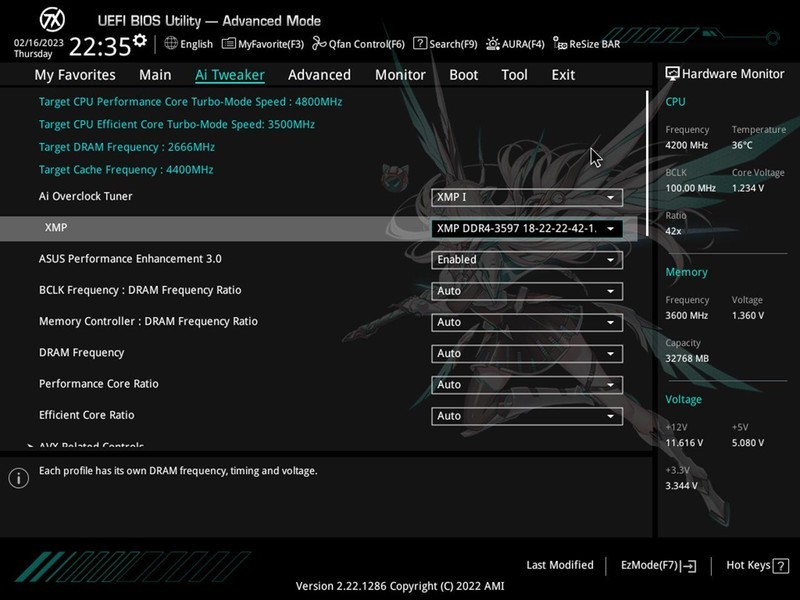Open date and time settings gear
This screenshot has width=800, height=600.
(139, 41)
